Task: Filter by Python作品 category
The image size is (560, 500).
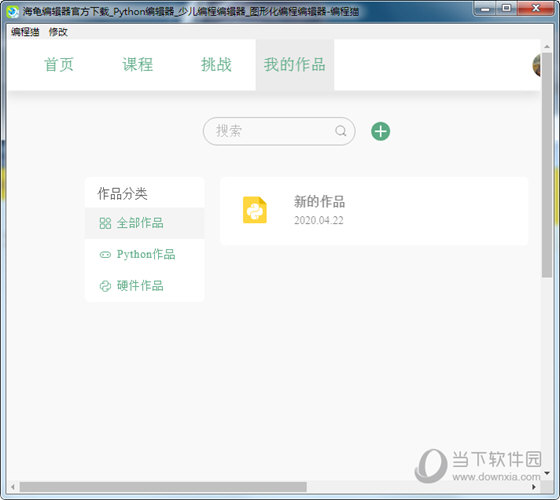Action: point(145,255)
